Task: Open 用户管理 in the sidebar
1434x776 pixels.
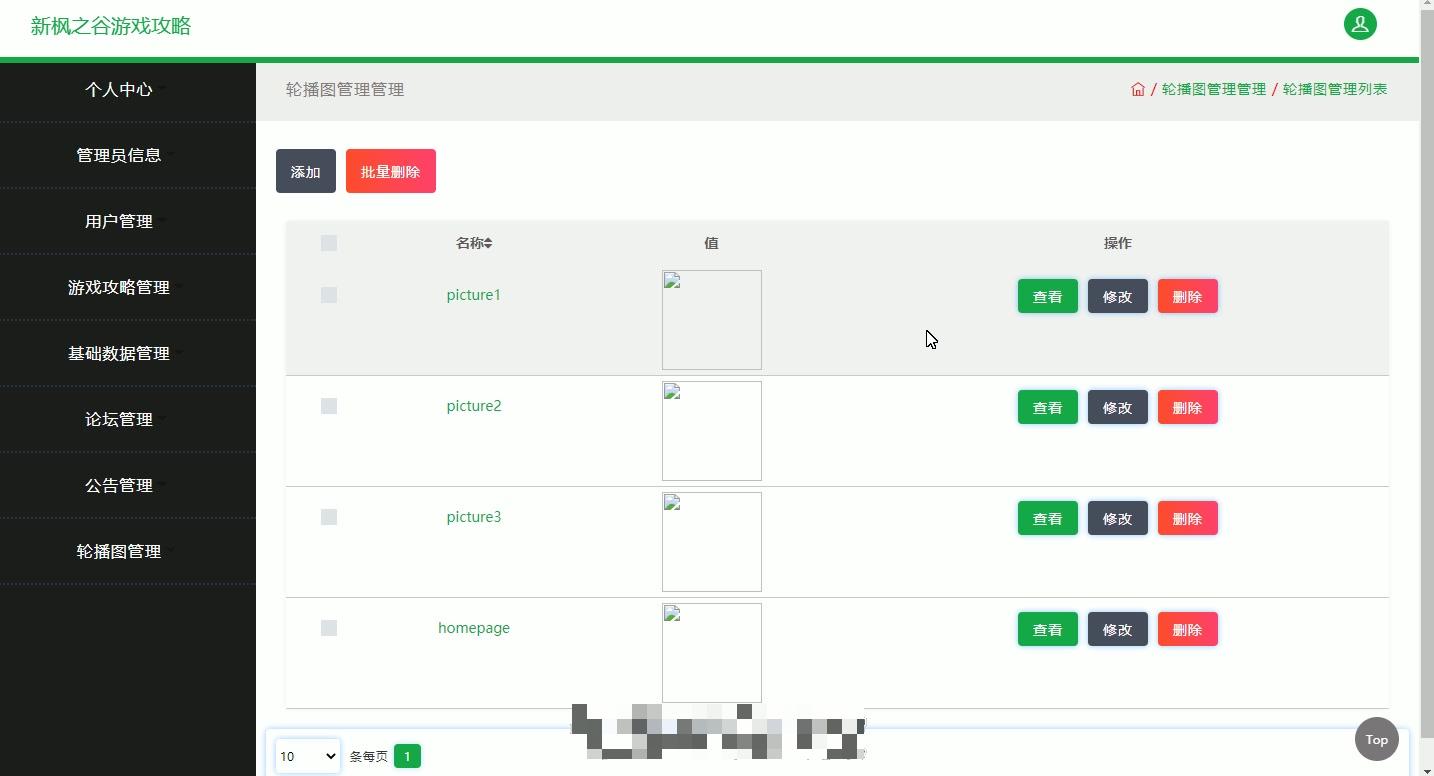Action: point(119,221)
